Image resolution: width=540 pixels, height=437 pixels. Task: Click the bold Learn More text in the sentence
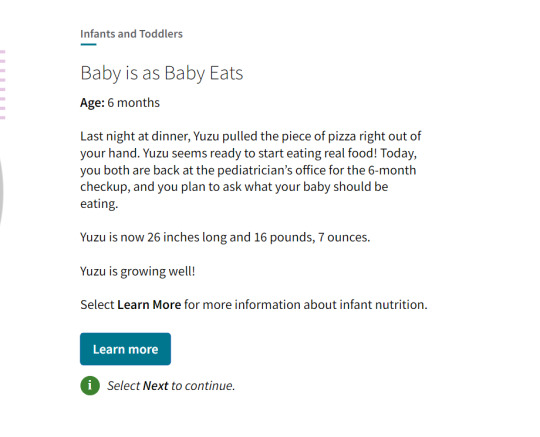[x=149, y=304]
